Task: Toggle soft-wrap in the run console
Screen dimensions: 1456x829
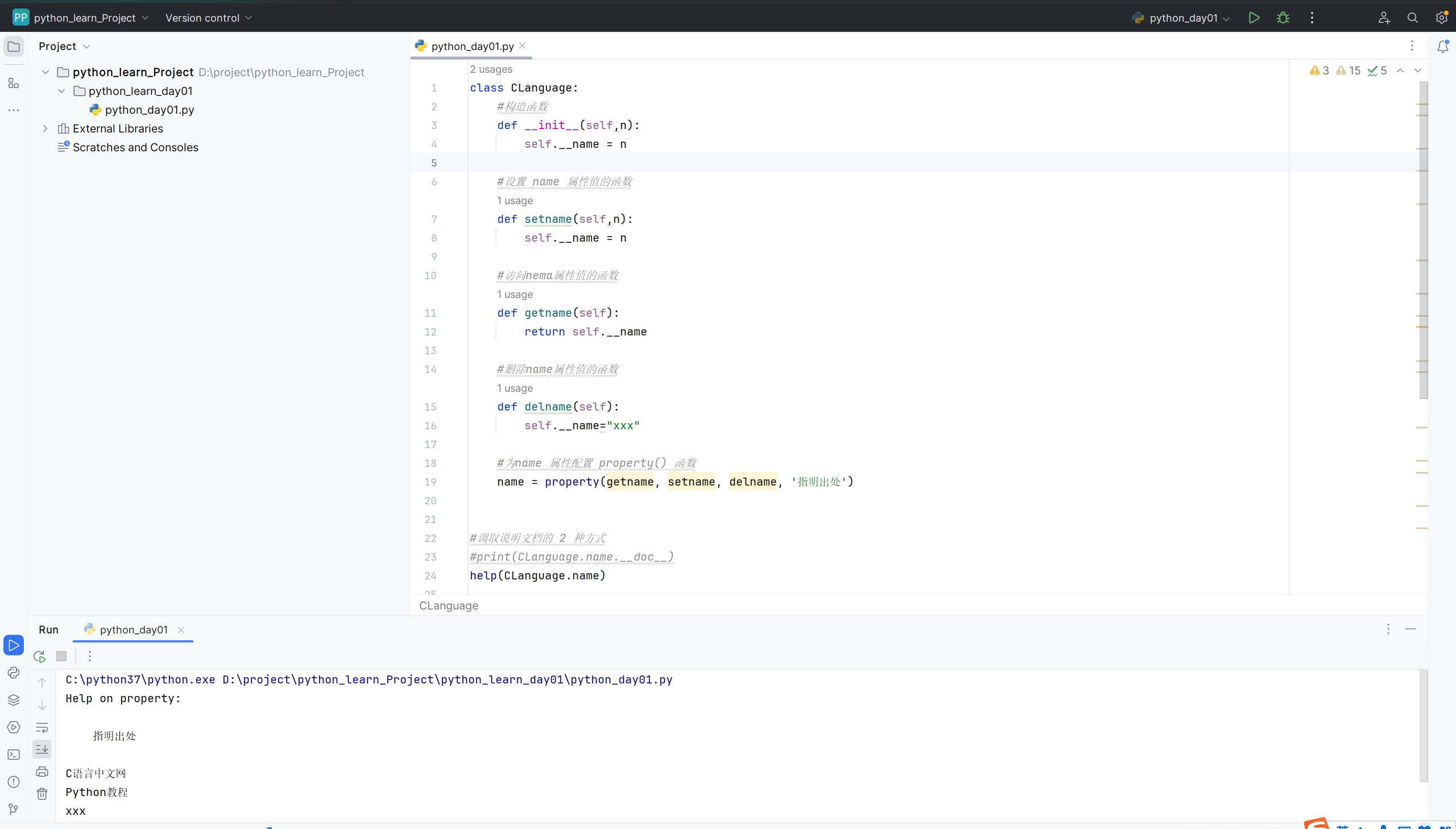Action: pyautogui.click(x=42, y=727)
